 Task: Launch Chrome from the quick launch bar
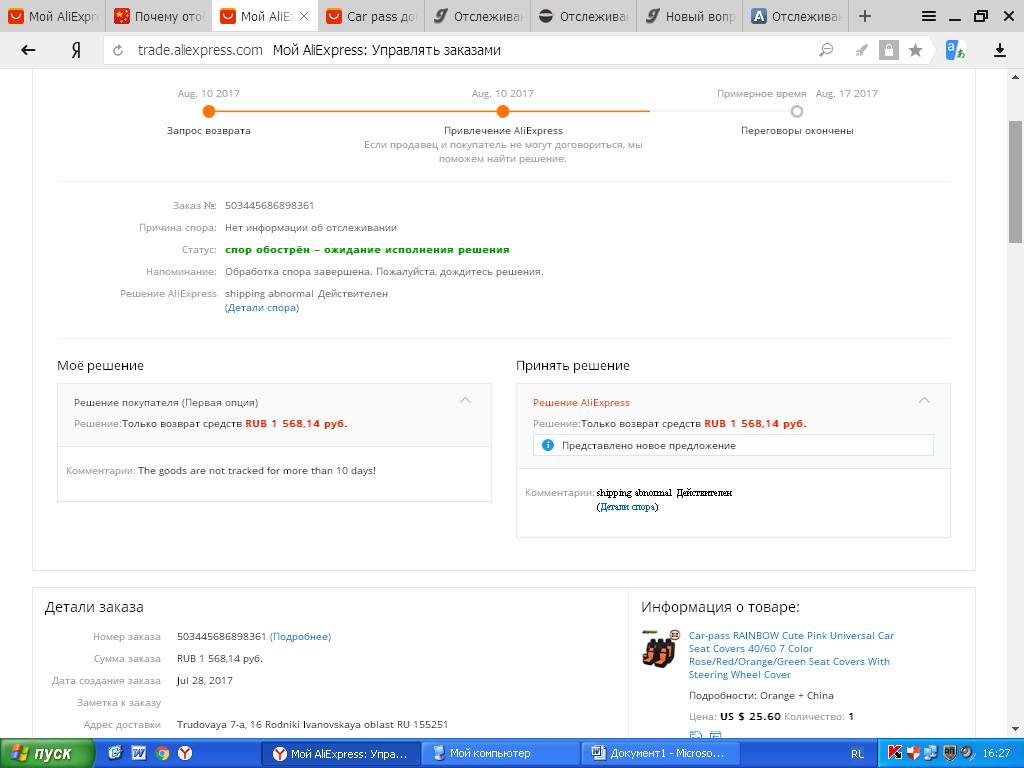162,753
